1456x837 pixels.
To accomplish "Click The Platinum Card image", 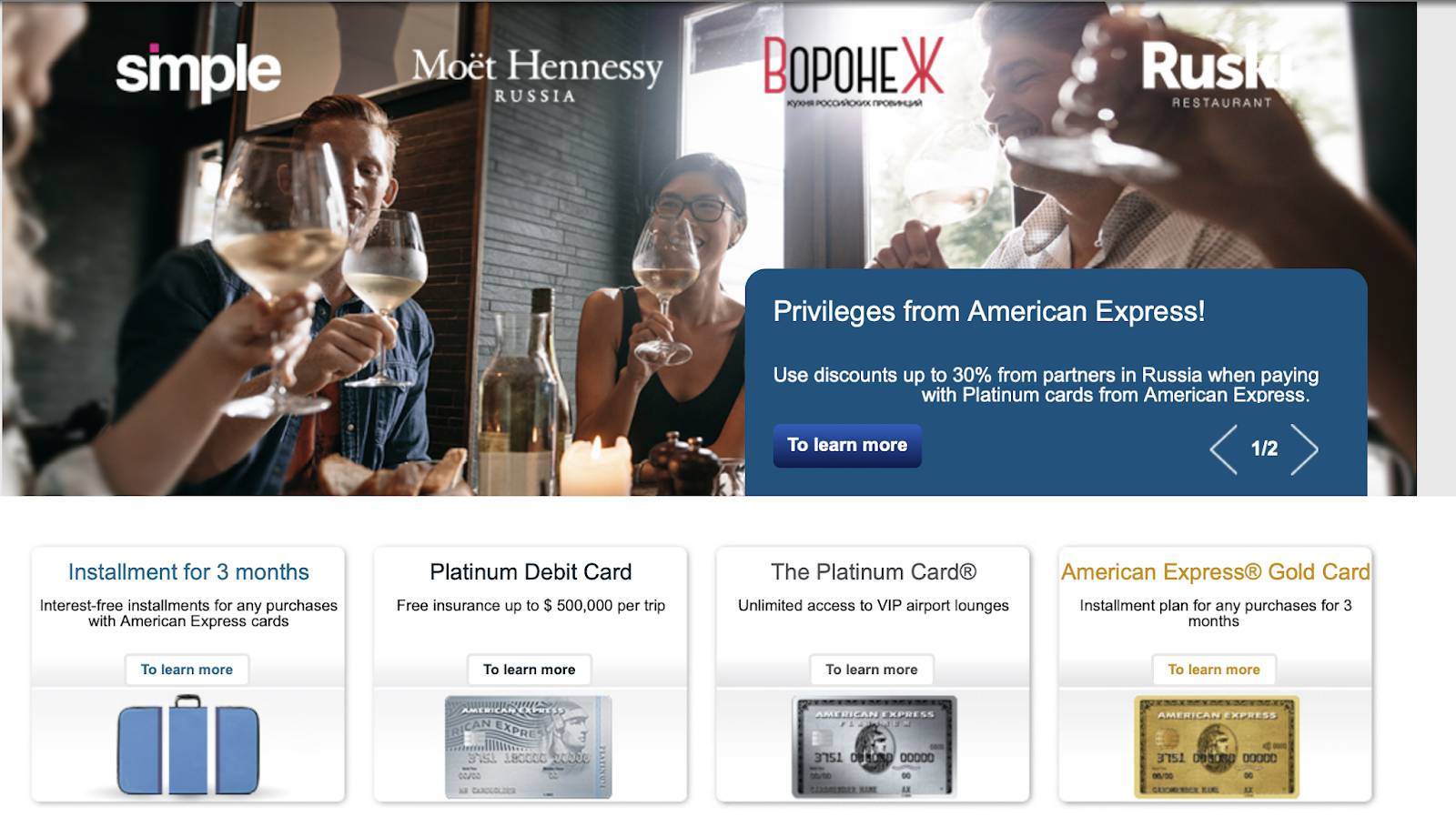I will [x=874, y=747].
